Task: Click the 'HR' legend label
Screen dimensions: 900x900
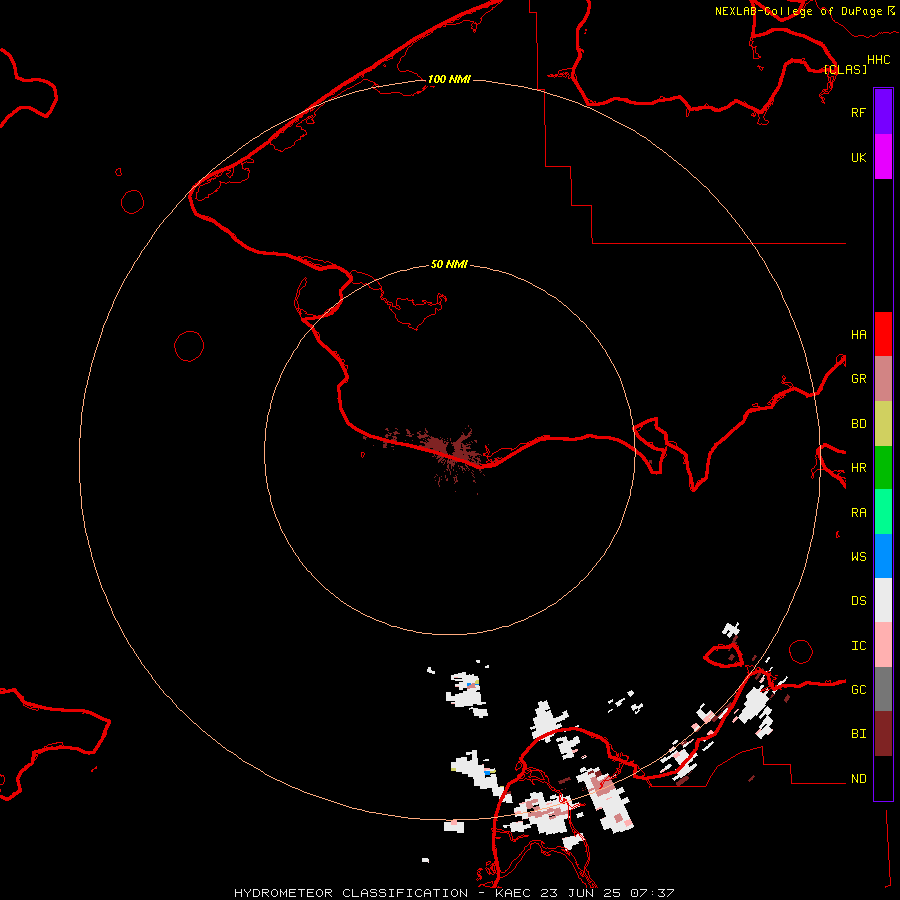Action: [x=858, y=467]
